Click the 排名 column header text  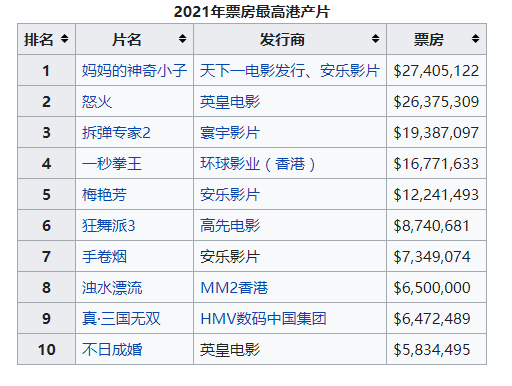(x=39, y=39)
